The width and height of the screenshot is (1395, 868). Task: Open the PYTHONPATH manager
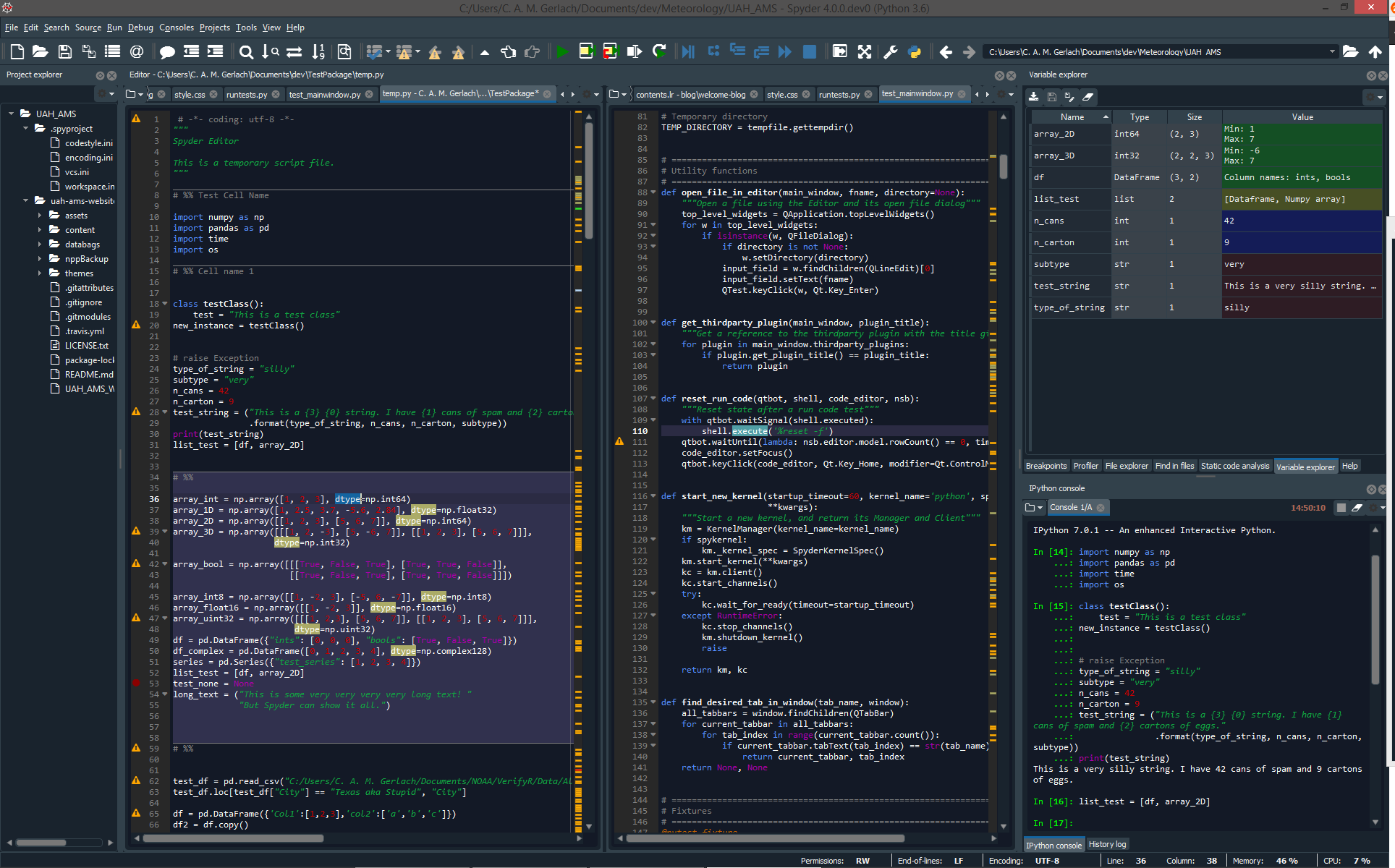coord(915,51)
